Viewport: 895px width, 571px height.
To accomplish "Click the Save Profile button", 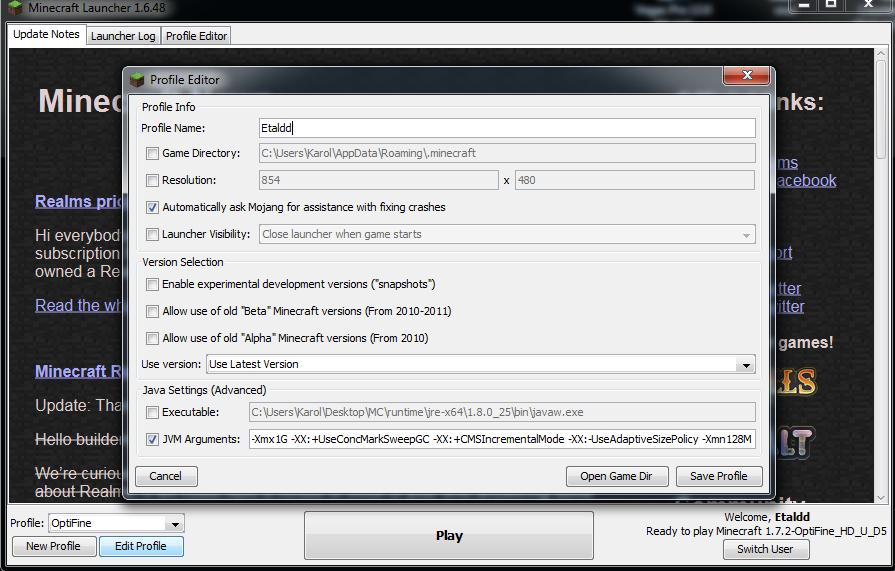I will 719,476.
